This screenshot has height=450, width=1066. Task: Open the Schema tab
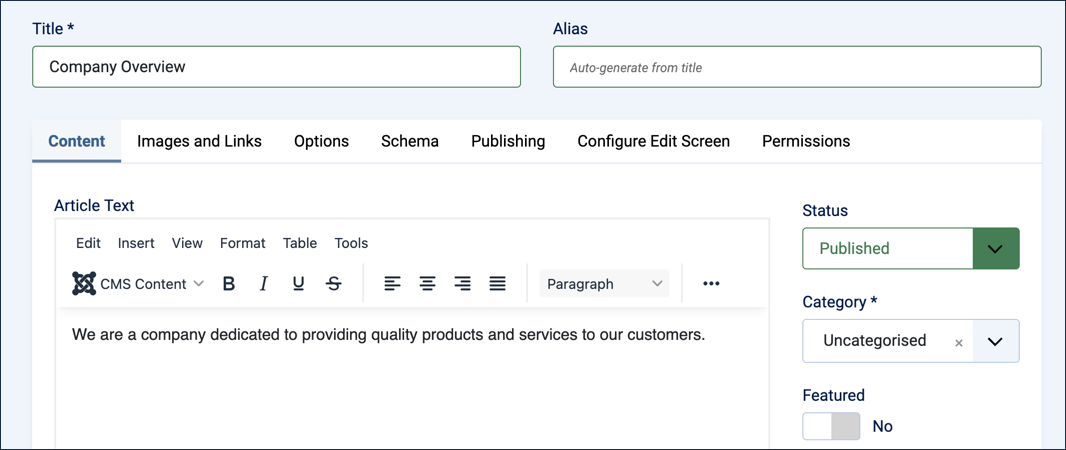point(410,141)
